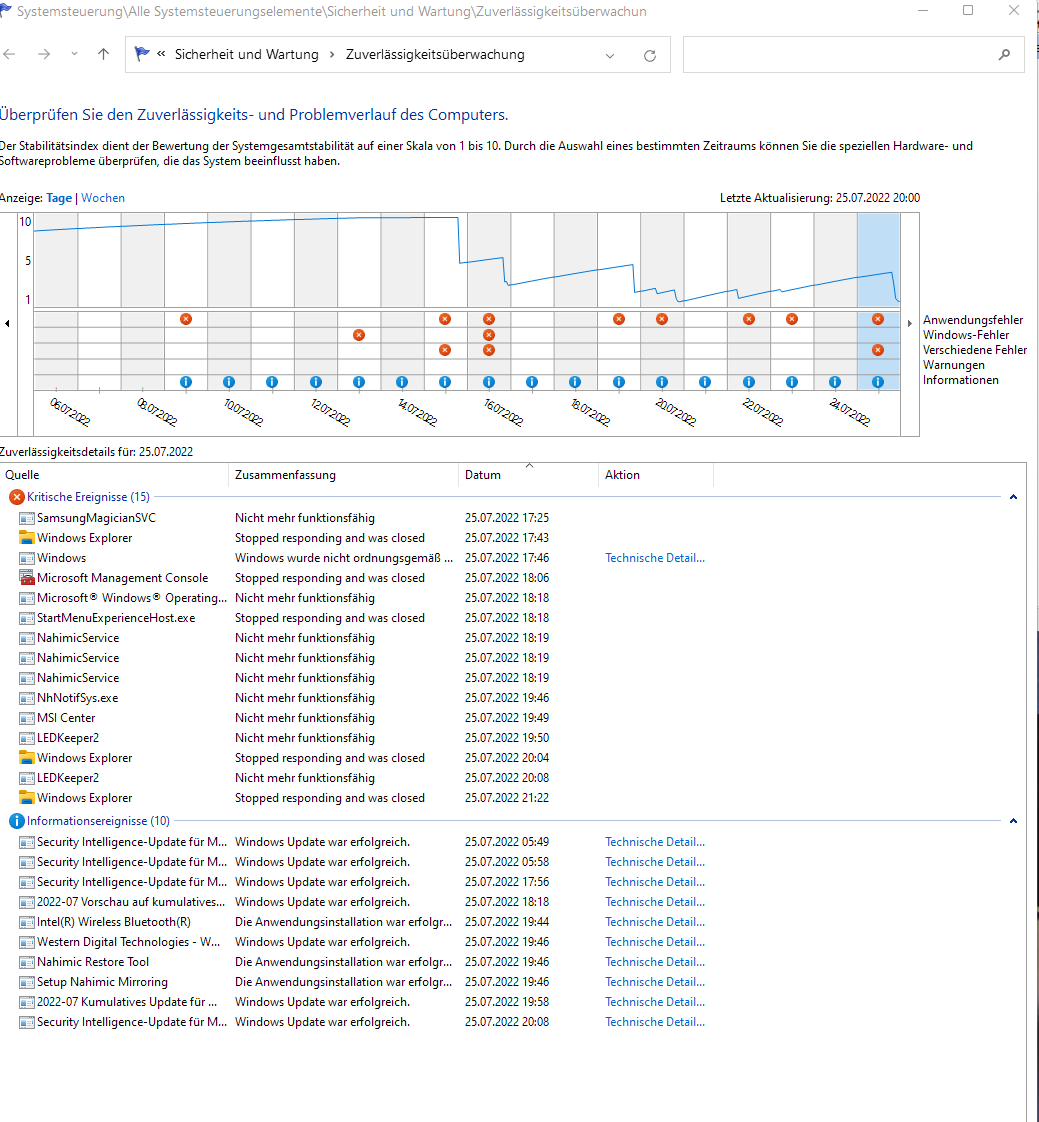Sort the list by the Zusammenfassung column
Viewport: 1039px width, 1122px height.
(343, 475)
